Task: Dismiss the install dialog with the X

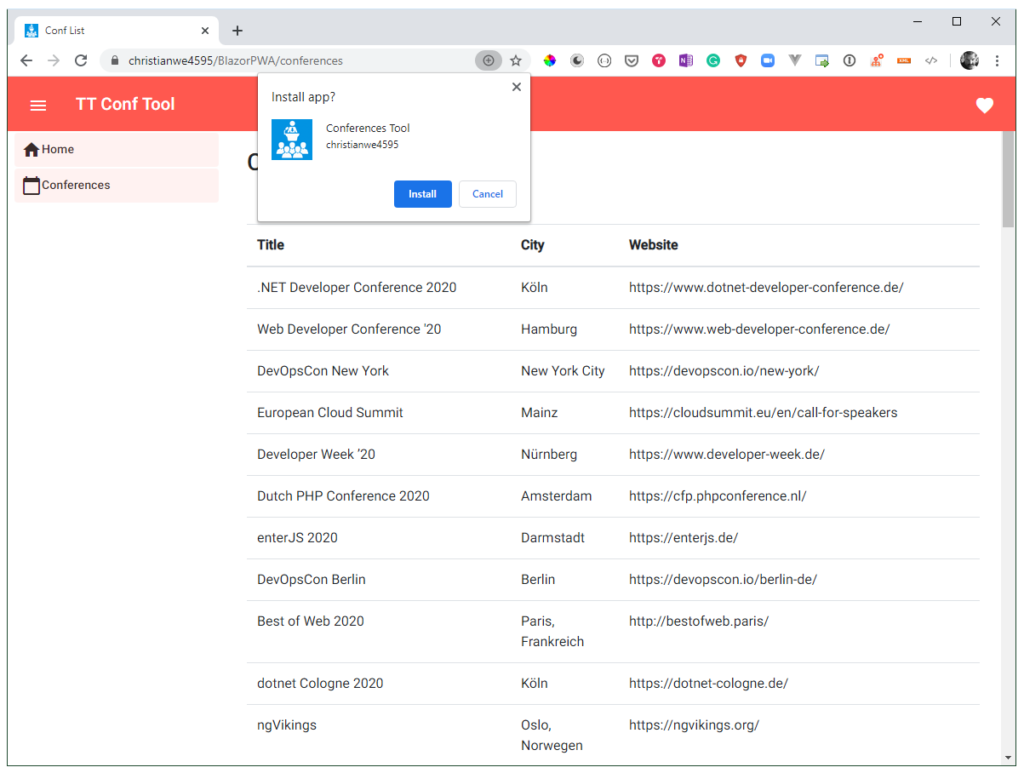Action: 516,86
